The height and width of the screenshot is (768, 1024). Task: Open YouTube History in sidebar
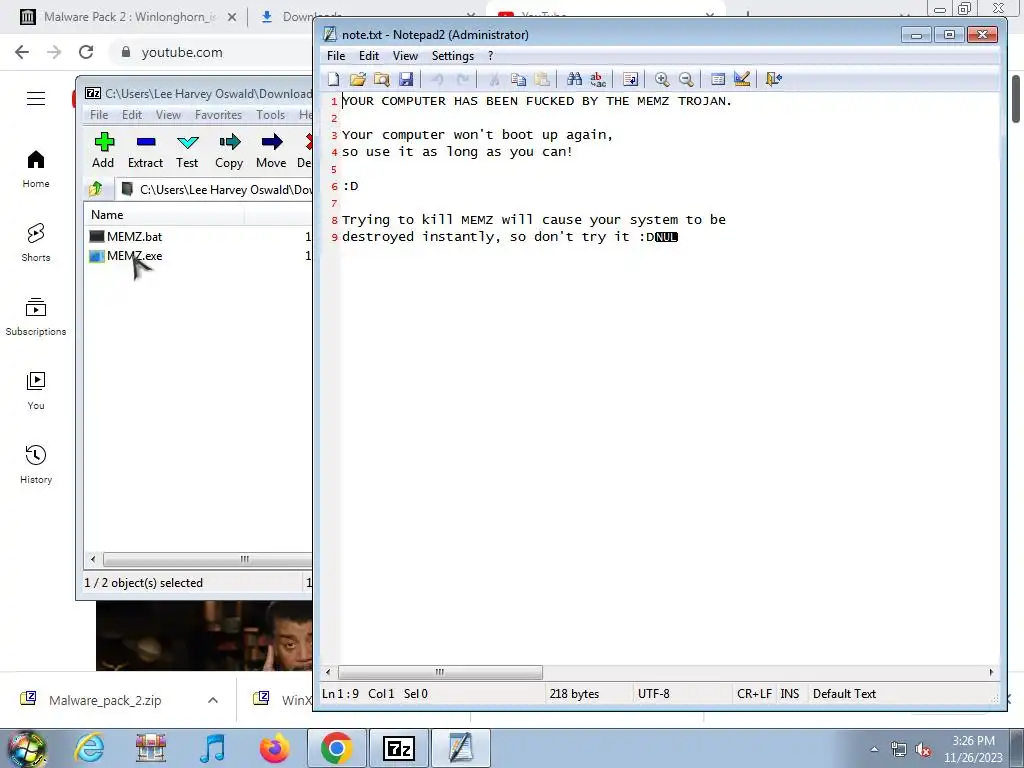click(x=36, y=464)
